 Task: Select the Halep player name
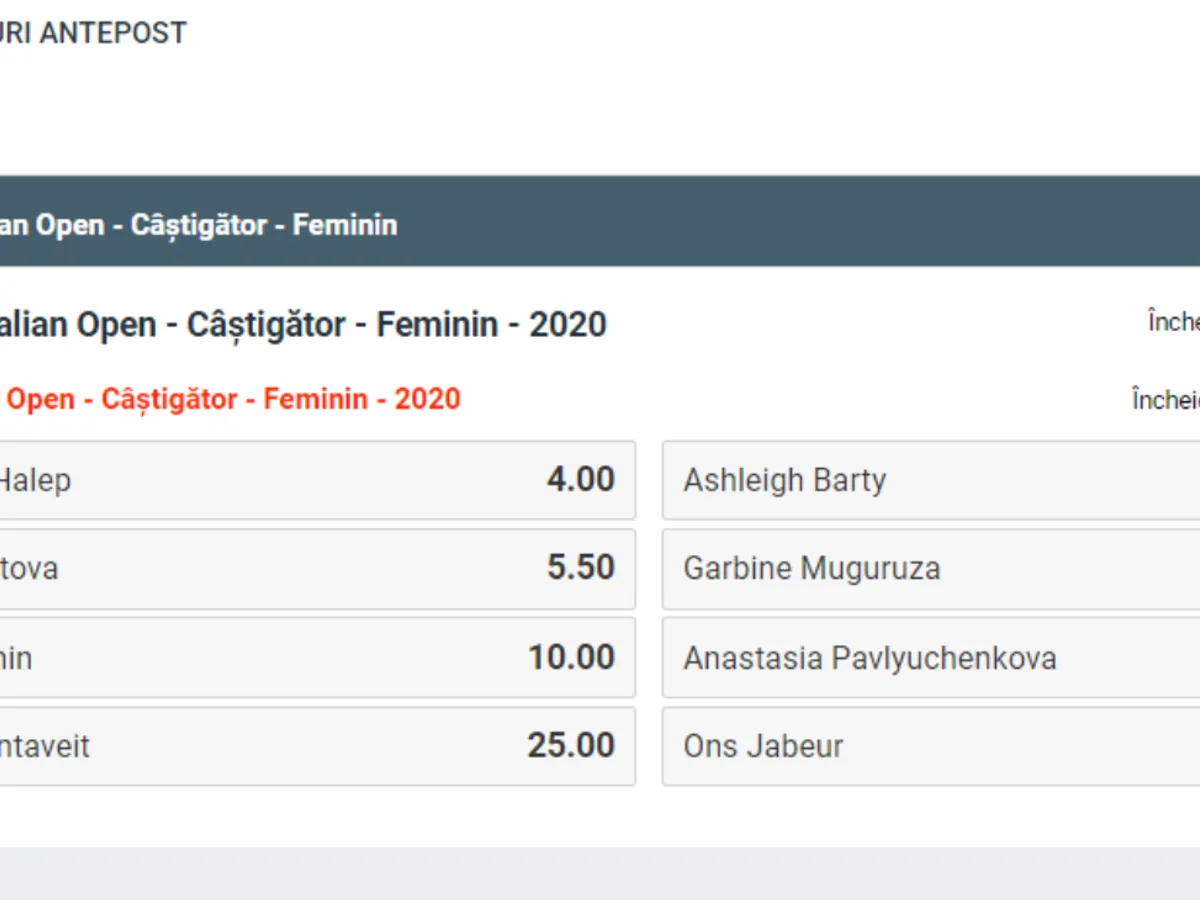(x=35, y=481)
